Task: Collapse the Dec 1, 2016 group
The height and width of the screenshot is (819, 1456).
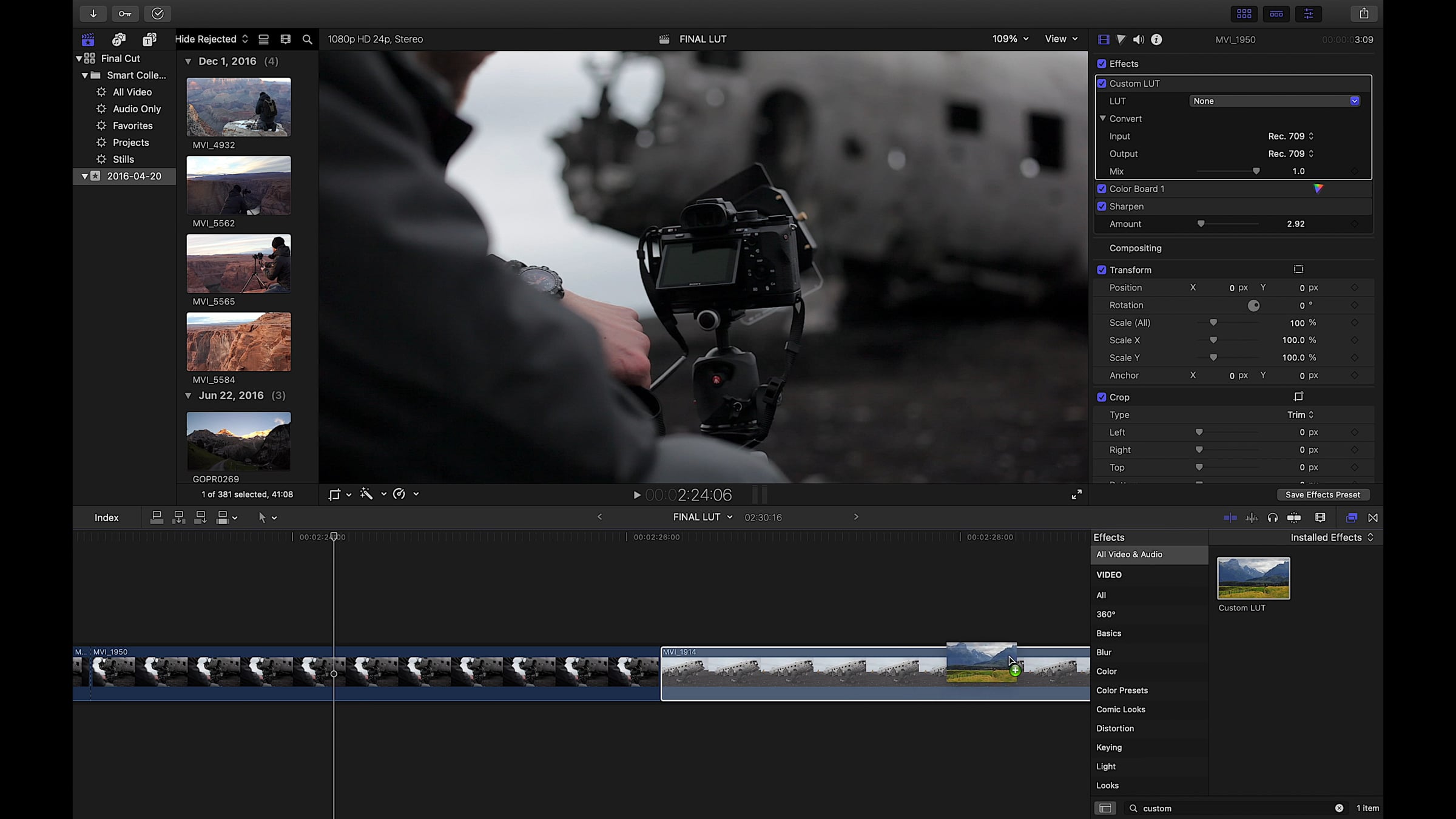Action: click(x=188, y=61)
